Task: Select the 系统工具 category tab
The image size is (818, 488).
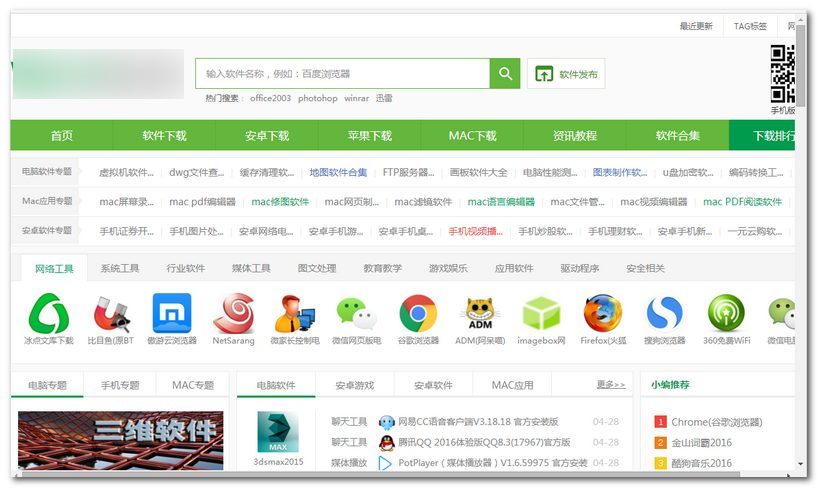Action: coord(120,269)
